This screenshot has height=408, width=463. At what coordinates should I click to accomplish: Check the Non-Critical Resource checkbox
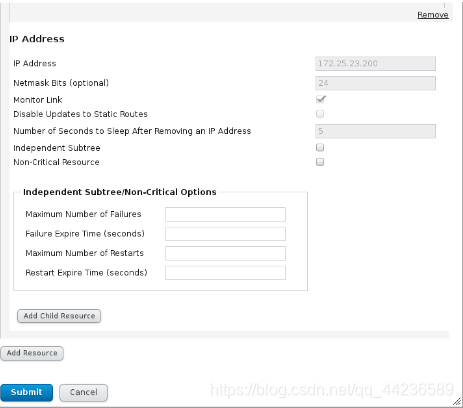tap(320, 162)
